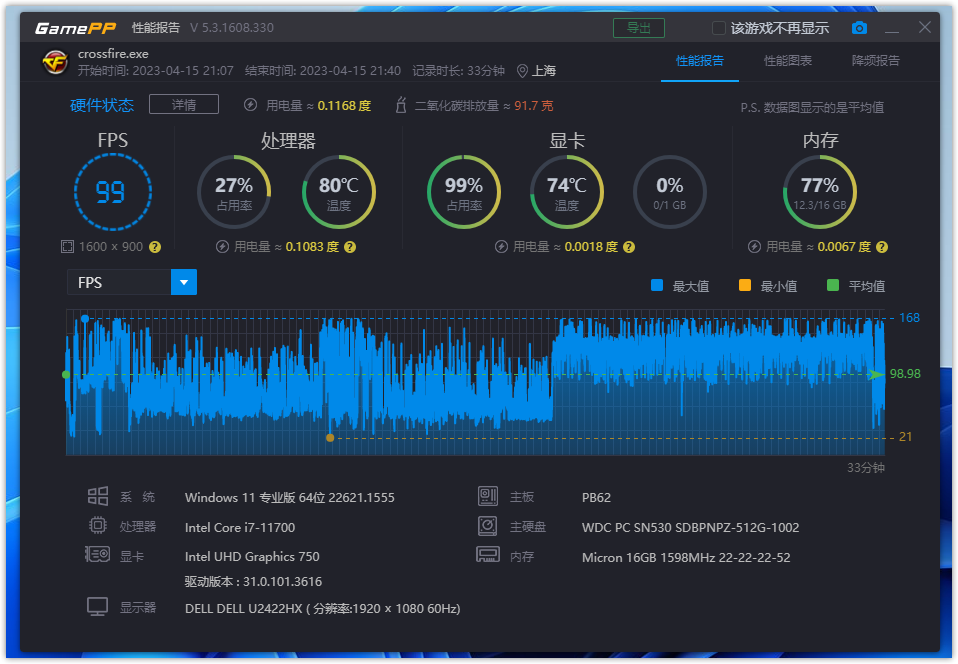Click the CPU 27% usage gauge
Image resolution: width=958 pixels, height=664 pixels.
pos(234,192)
